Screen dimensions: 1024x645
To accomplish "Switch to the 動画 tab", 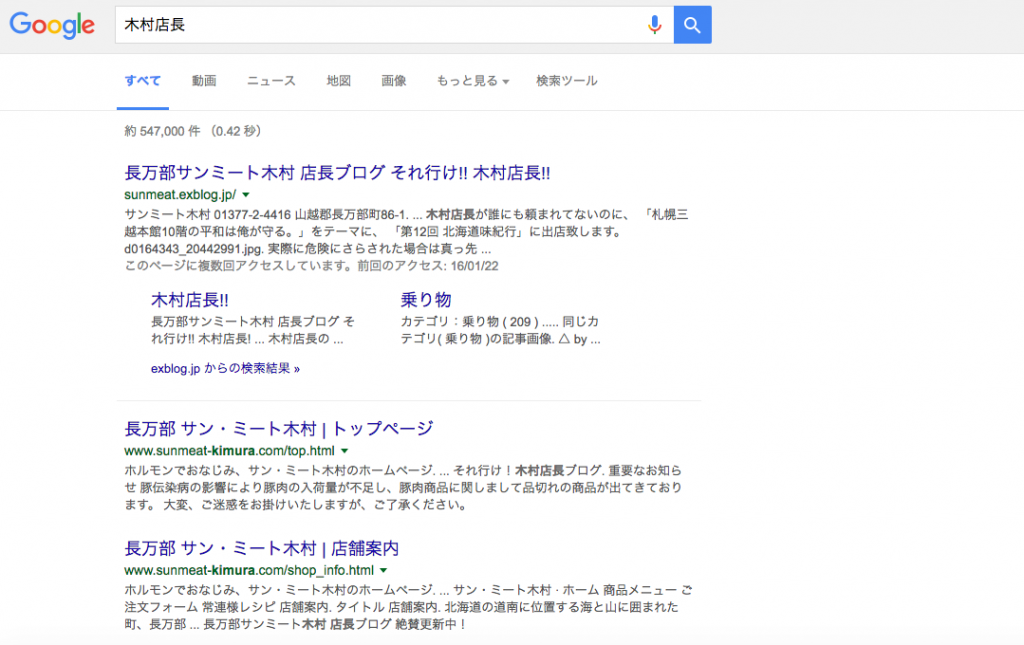I will (x=204, y=81).
